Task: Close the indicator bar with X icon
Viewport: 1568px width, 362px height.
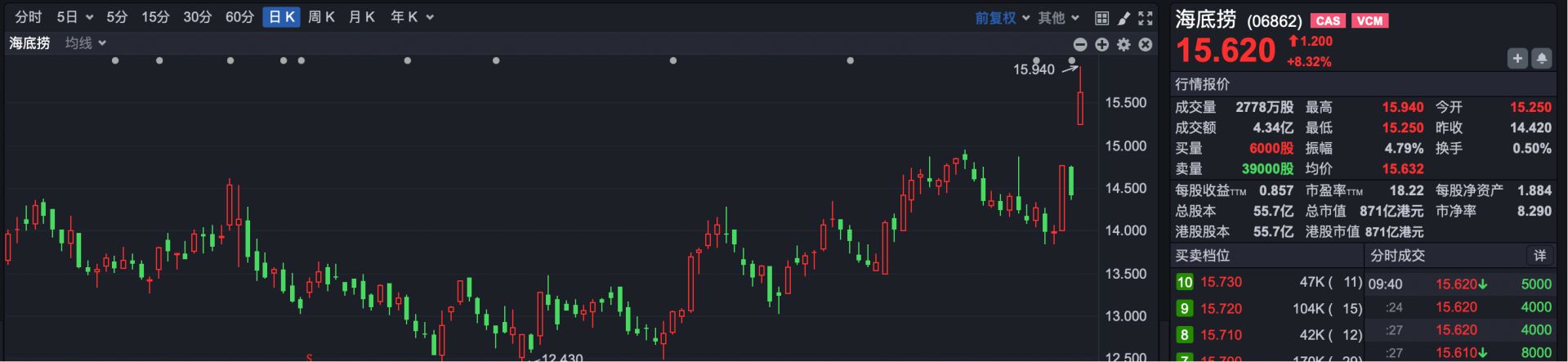Action: click(x=1146, y=44)
